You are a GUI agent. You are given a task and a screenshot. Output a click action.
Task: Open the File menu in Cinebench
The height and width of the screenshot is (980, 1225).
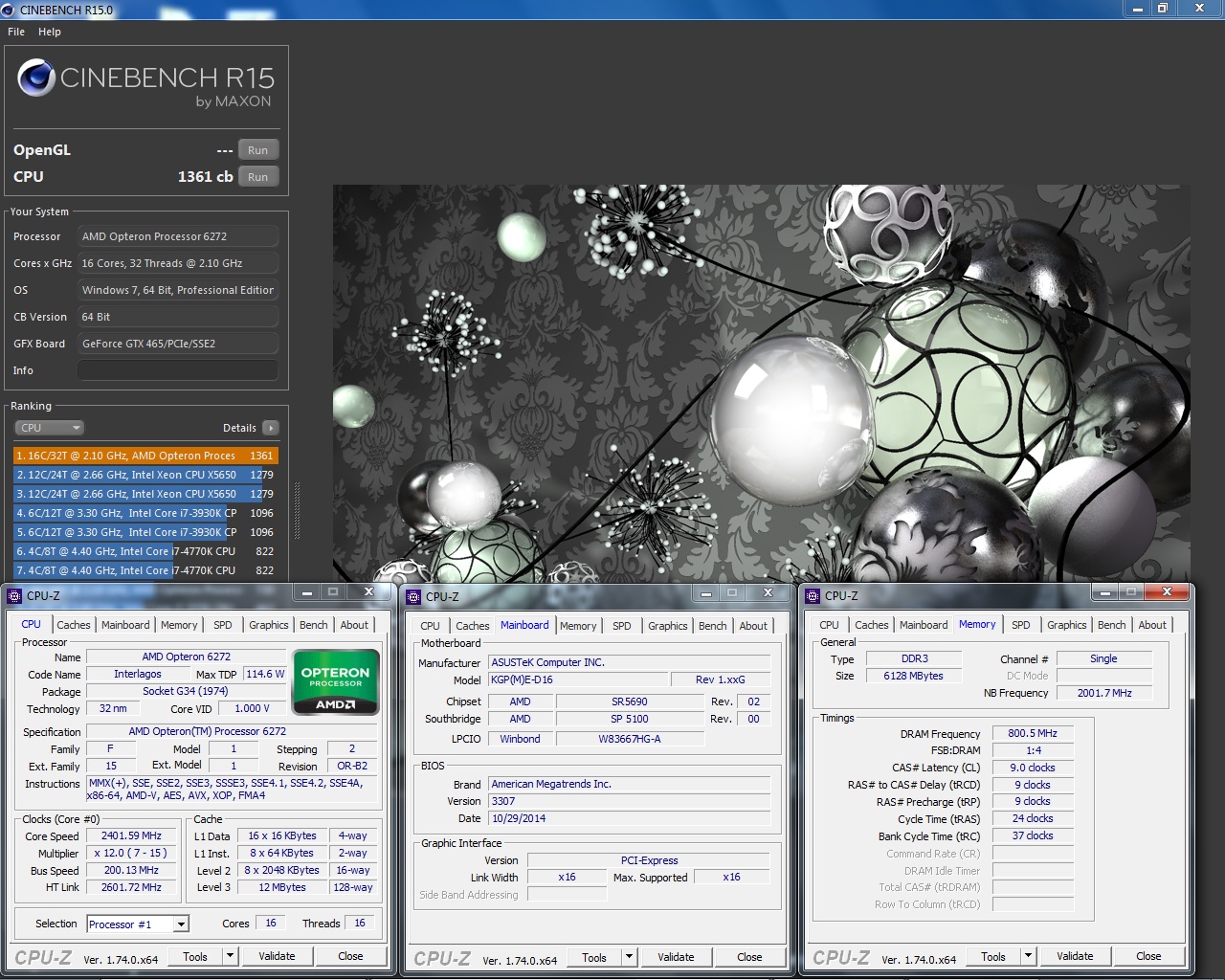16,32
